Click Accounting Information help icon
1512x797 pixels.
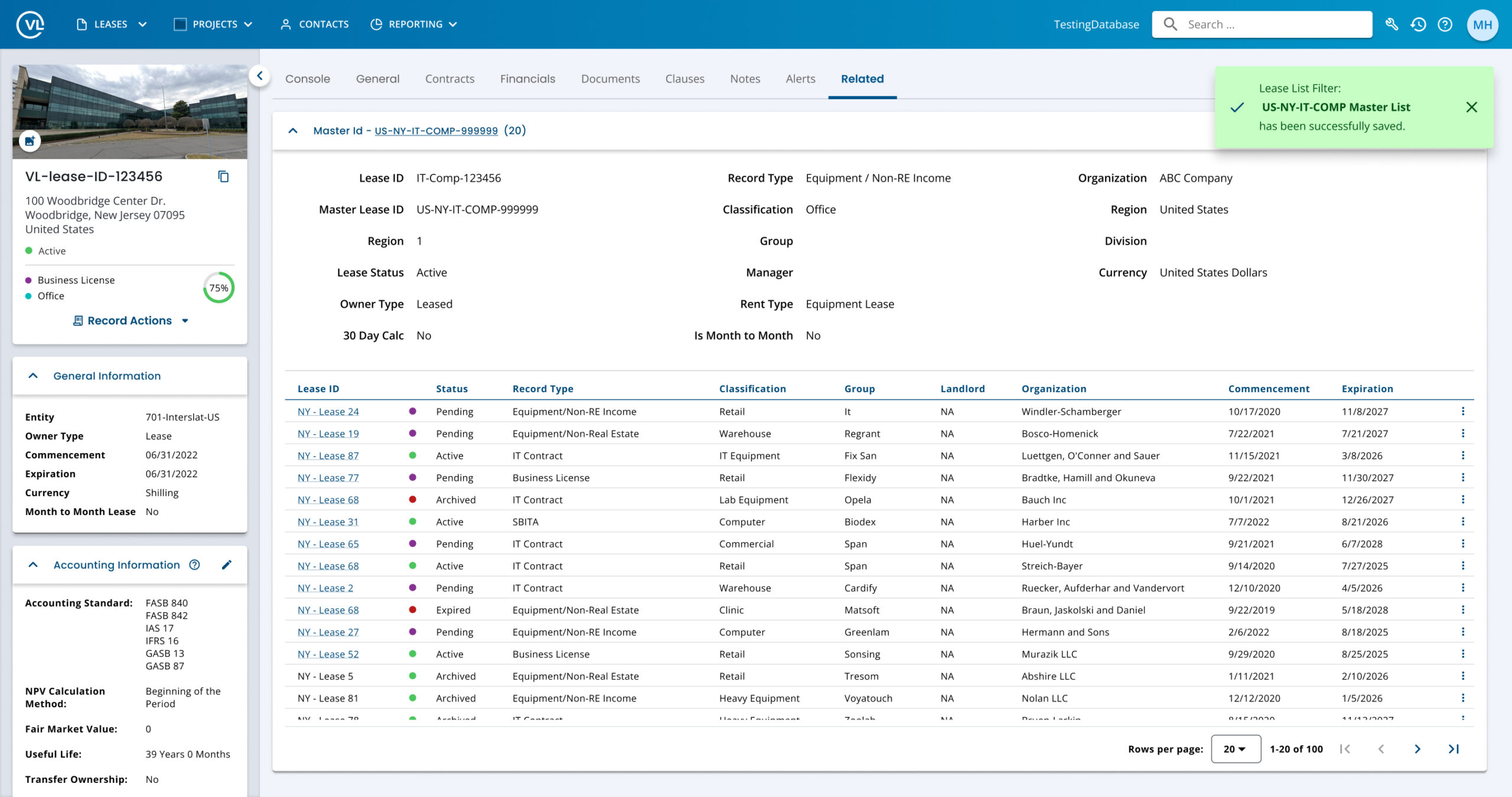click(194, 565)
